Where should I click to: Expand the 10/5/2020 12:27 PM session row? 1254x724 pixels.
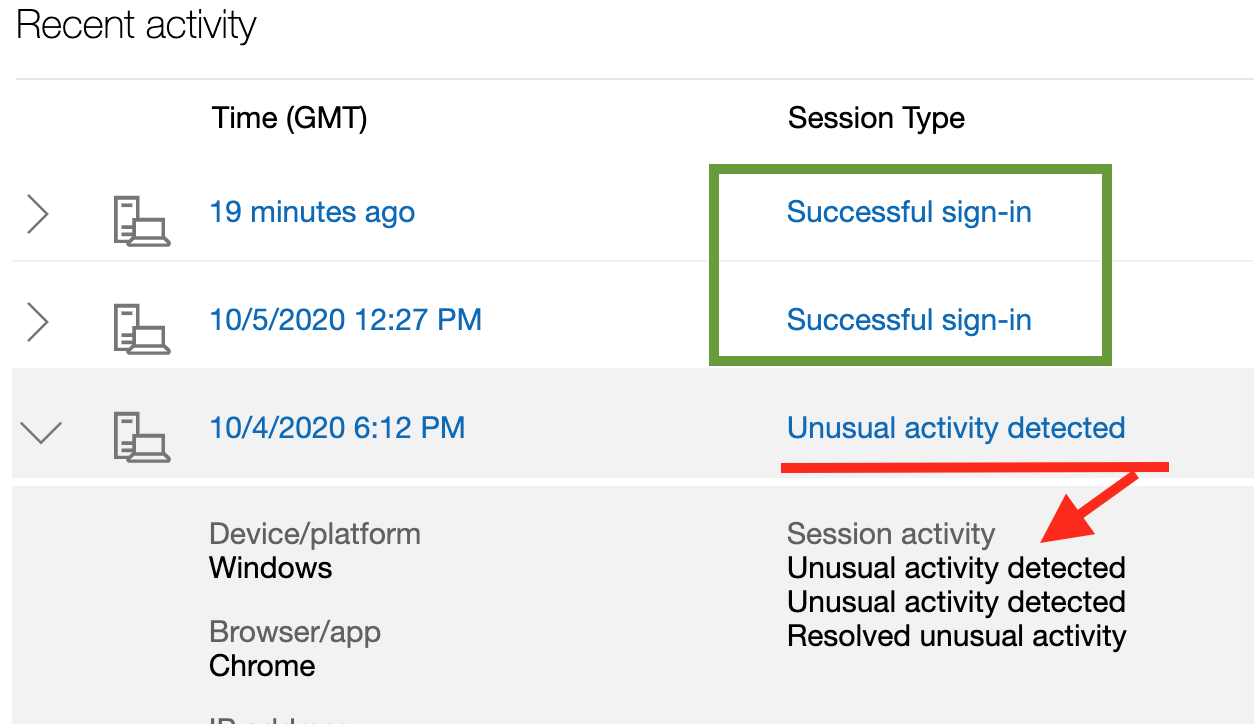pos(37,321)
